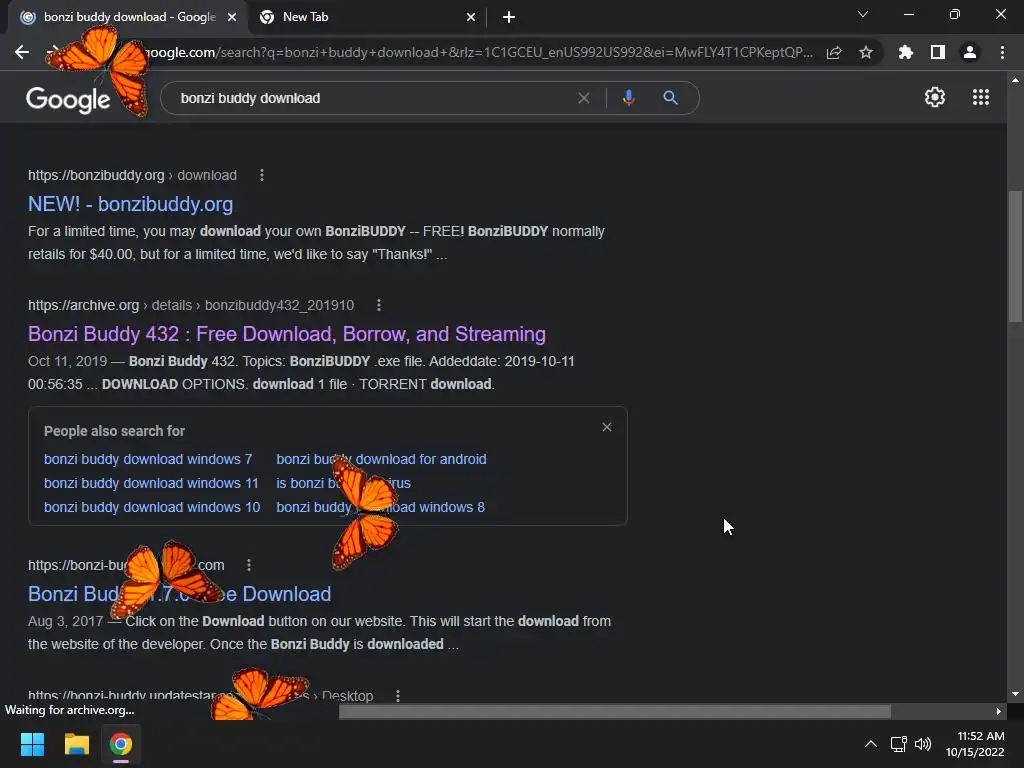
Task: Select the bonzi buddy download tab
Action: pyautogui.click(x=128, y=17)
